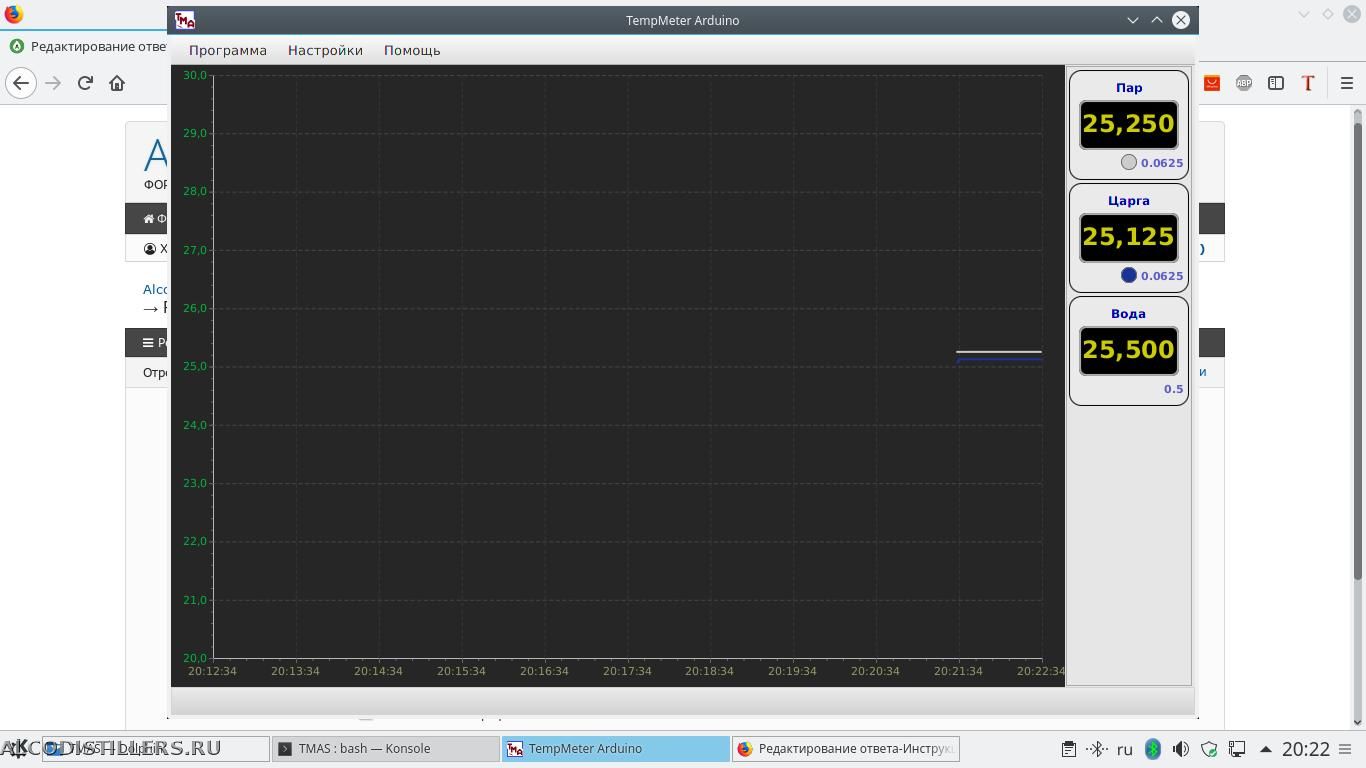
Task: Reload the page in Firefox
Action: [85, 83]
